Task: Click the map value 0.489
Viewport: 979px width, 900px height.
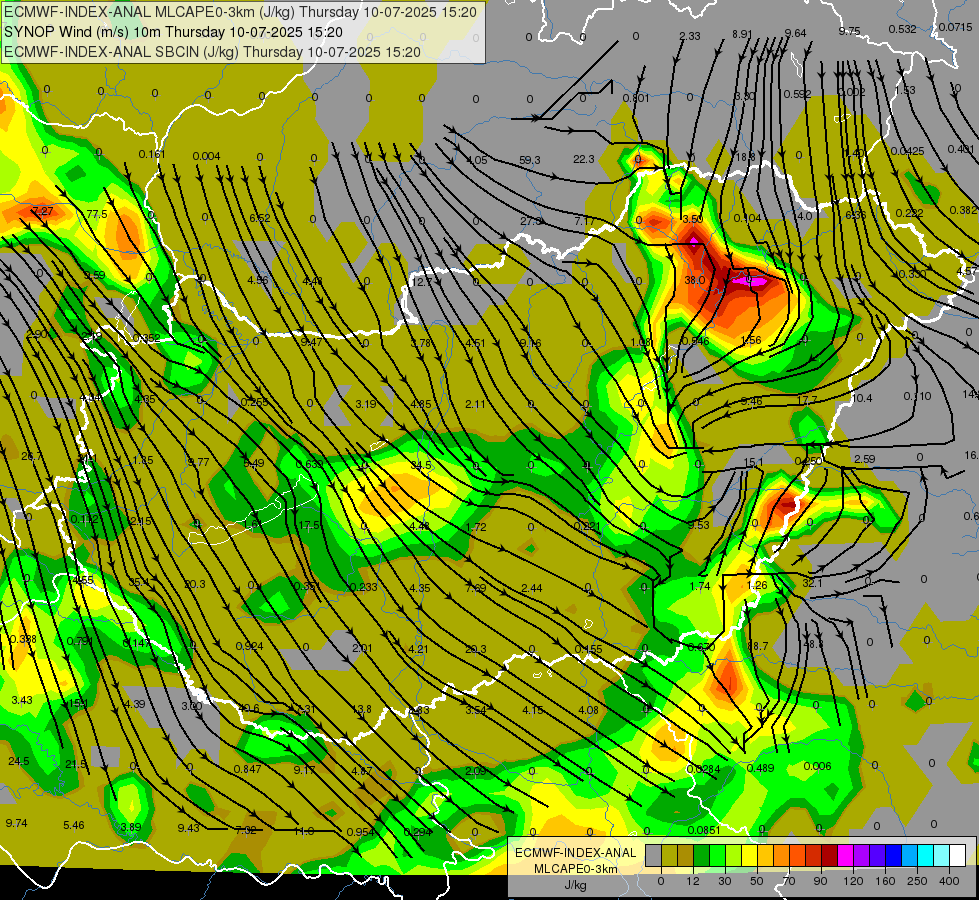Action: [760, 768]
